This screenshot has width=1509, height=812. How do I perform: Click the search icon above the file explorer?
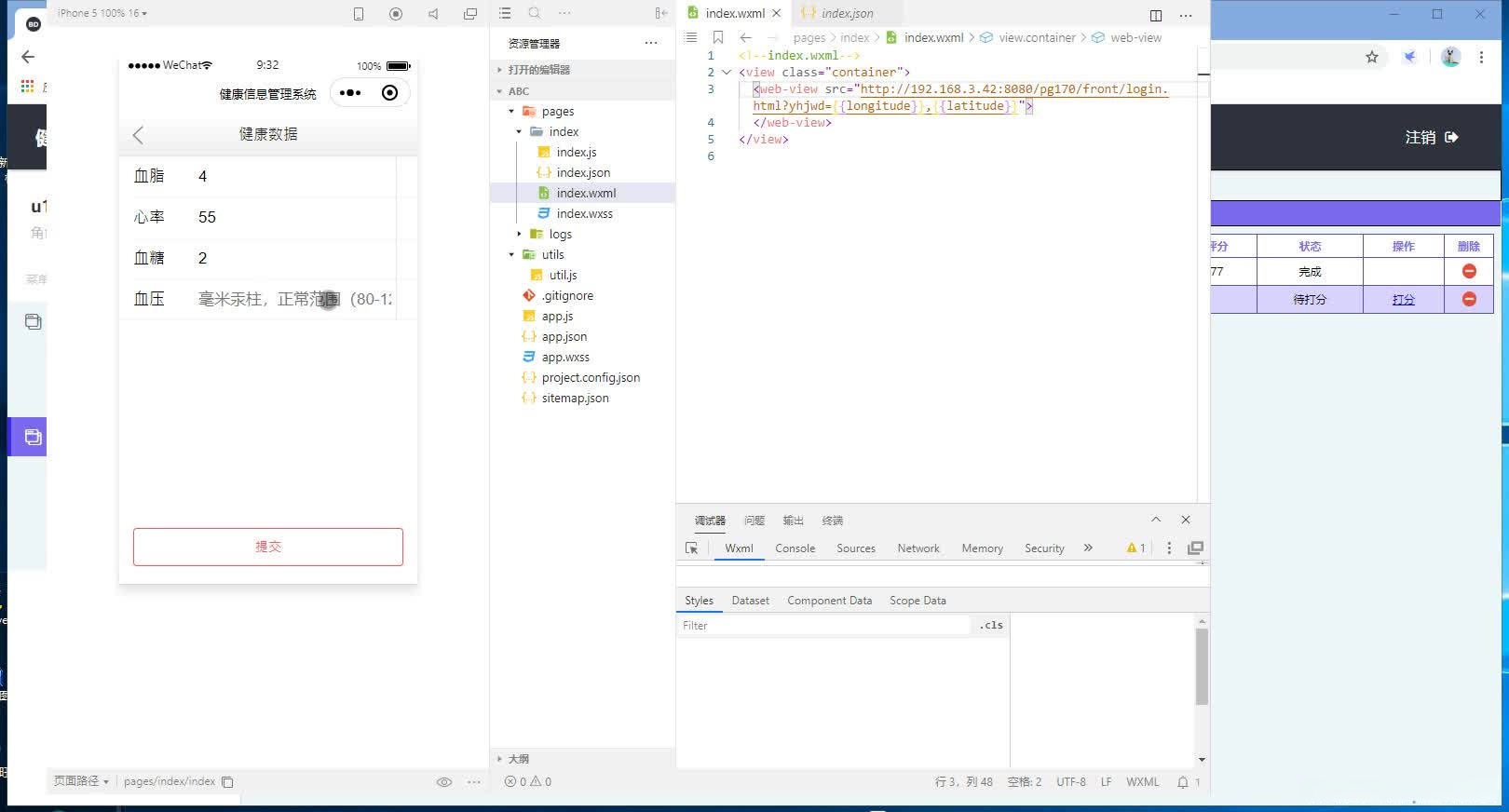pos(534,13)
